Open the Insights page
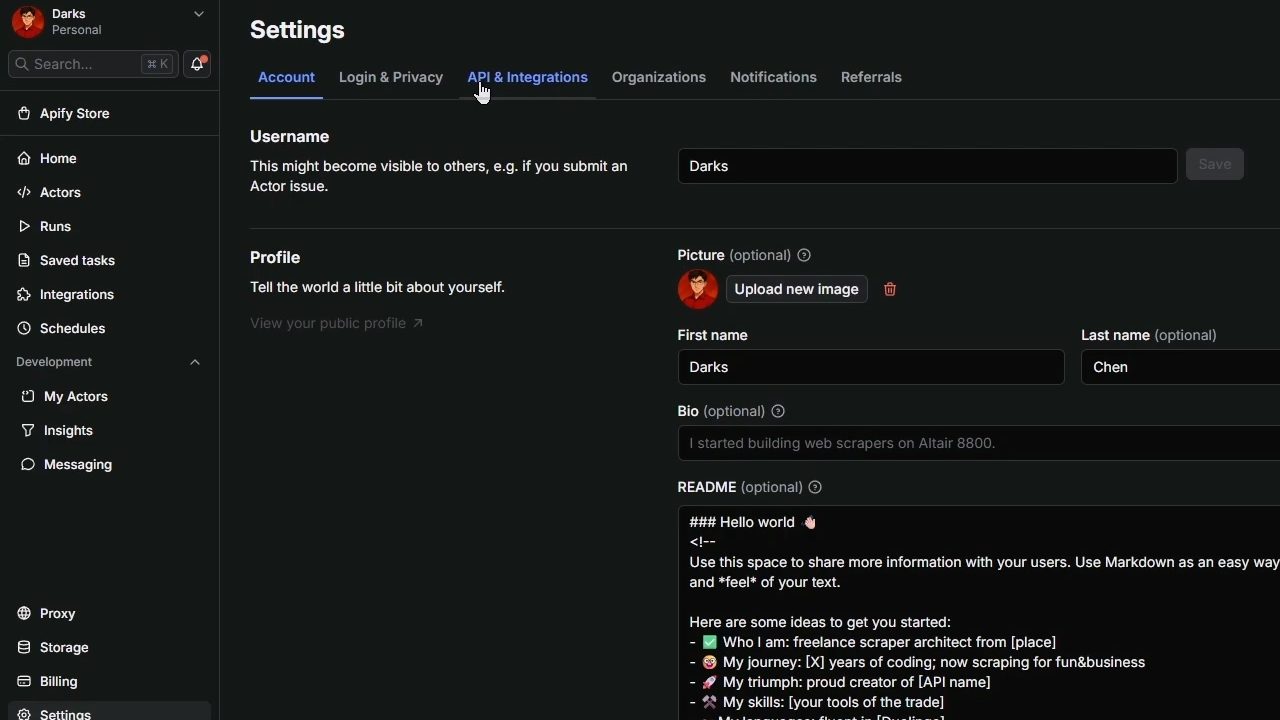1280x720 pixels. click(68, 430)
